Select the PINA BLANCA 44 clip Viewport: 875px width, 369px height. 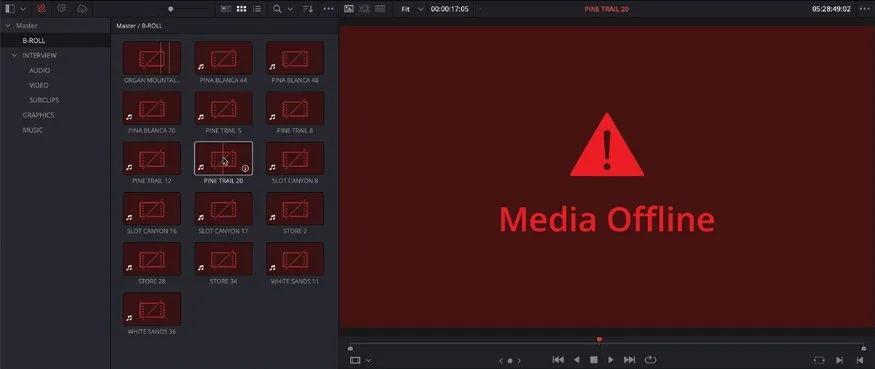pos(223,57)
